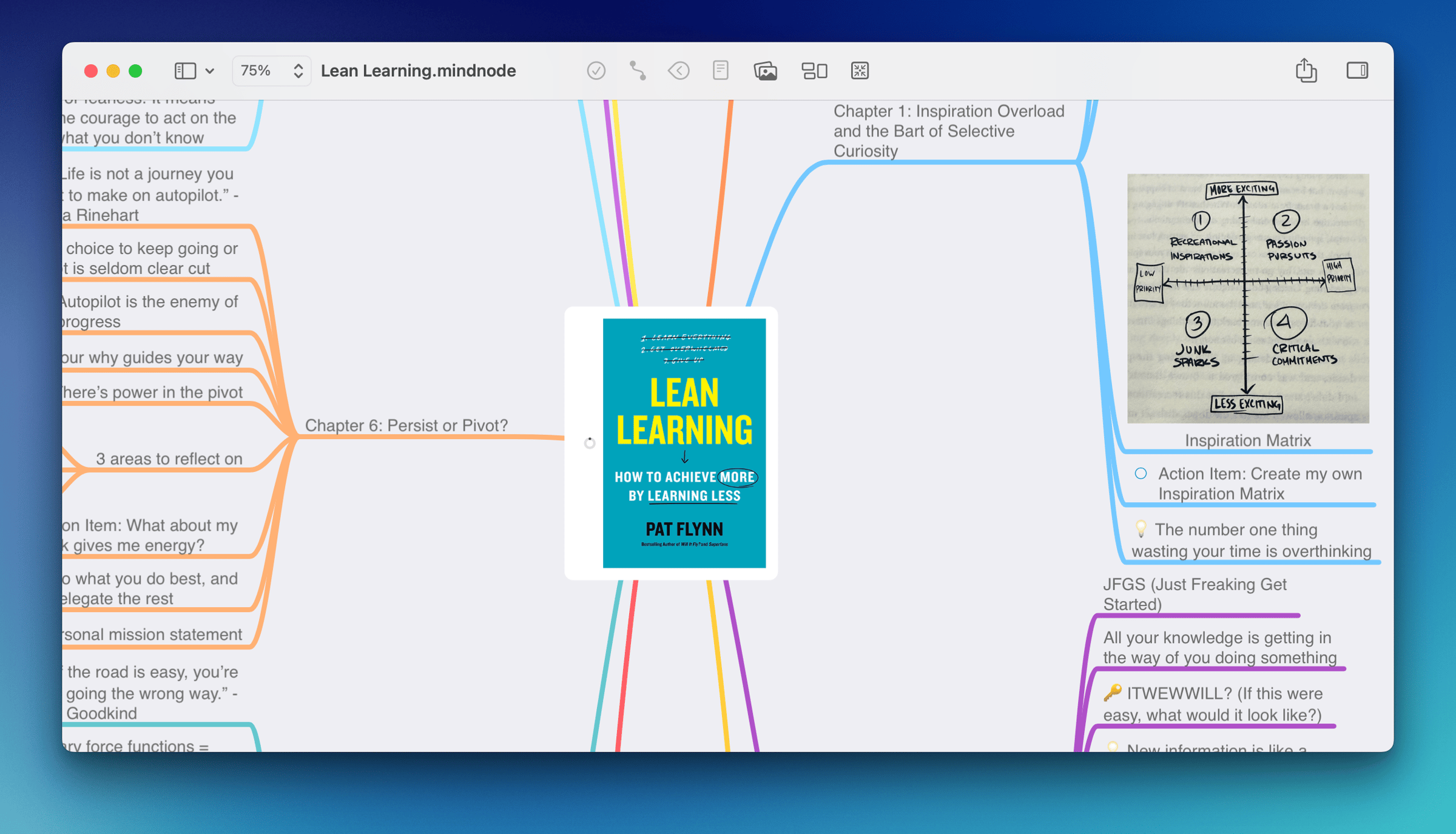The image size is (1456, 834).
Task: Click the task checkmark toolbar icon
Action: 596,71
